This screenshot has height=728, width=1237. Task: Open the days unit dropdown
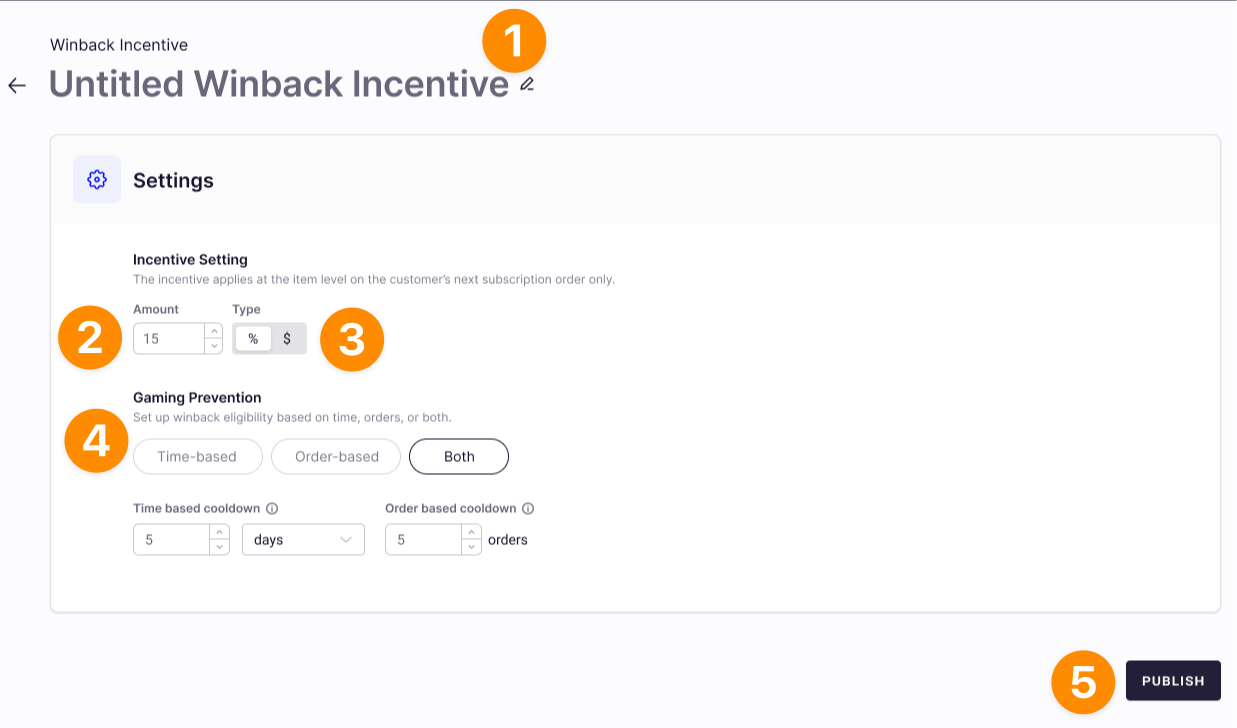coord(303,540)
